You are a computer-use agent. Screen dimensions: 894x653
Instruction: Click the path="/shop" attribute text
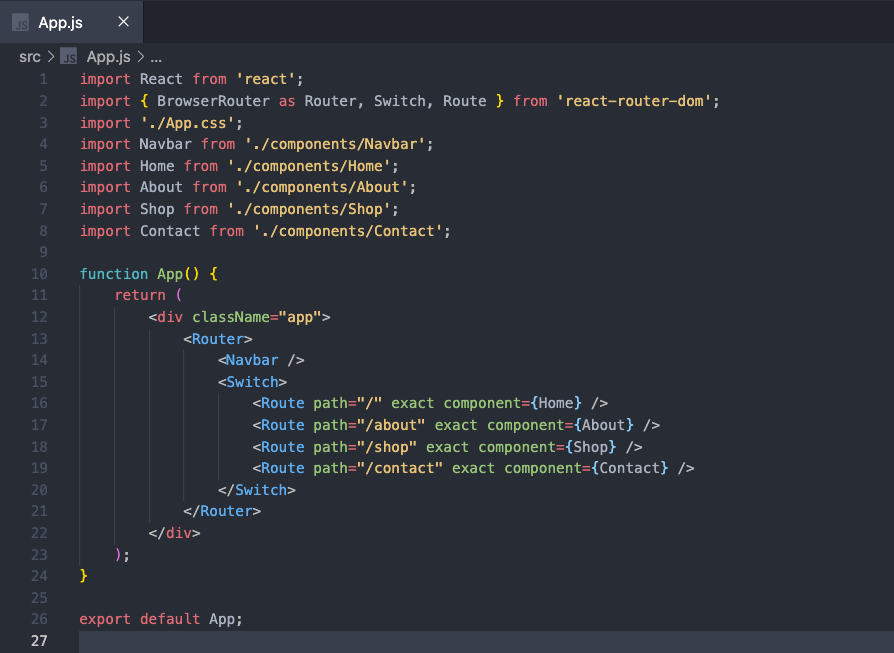coord(365,446)
